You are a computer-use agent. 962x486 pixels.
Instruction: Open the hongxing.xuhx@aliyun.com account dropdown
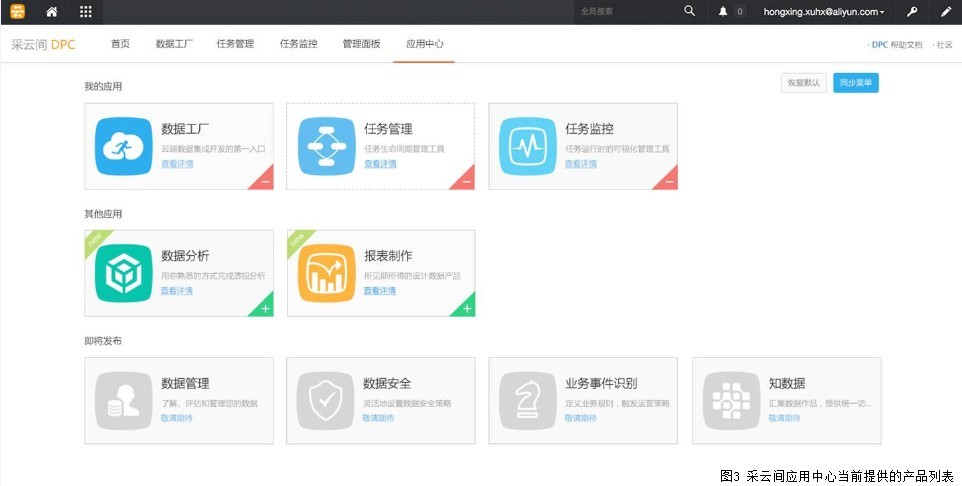click(824, 12)
